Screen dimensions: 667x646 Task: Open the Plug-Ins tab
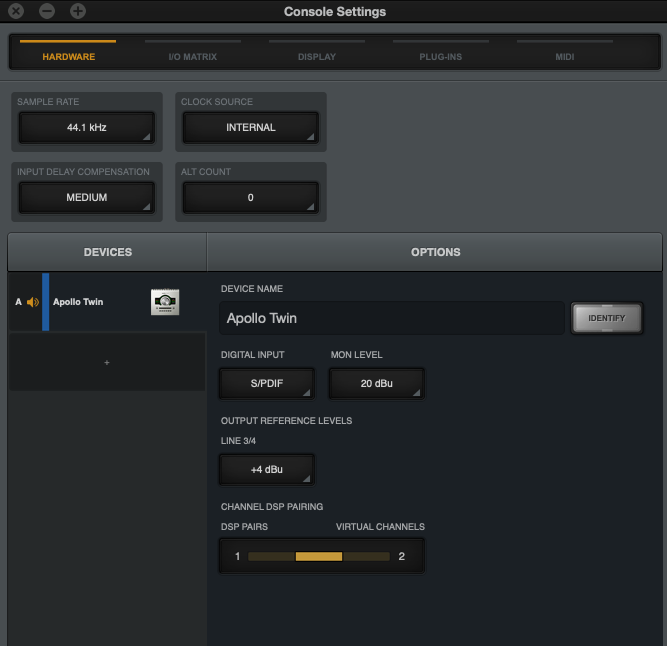(440, 56)
